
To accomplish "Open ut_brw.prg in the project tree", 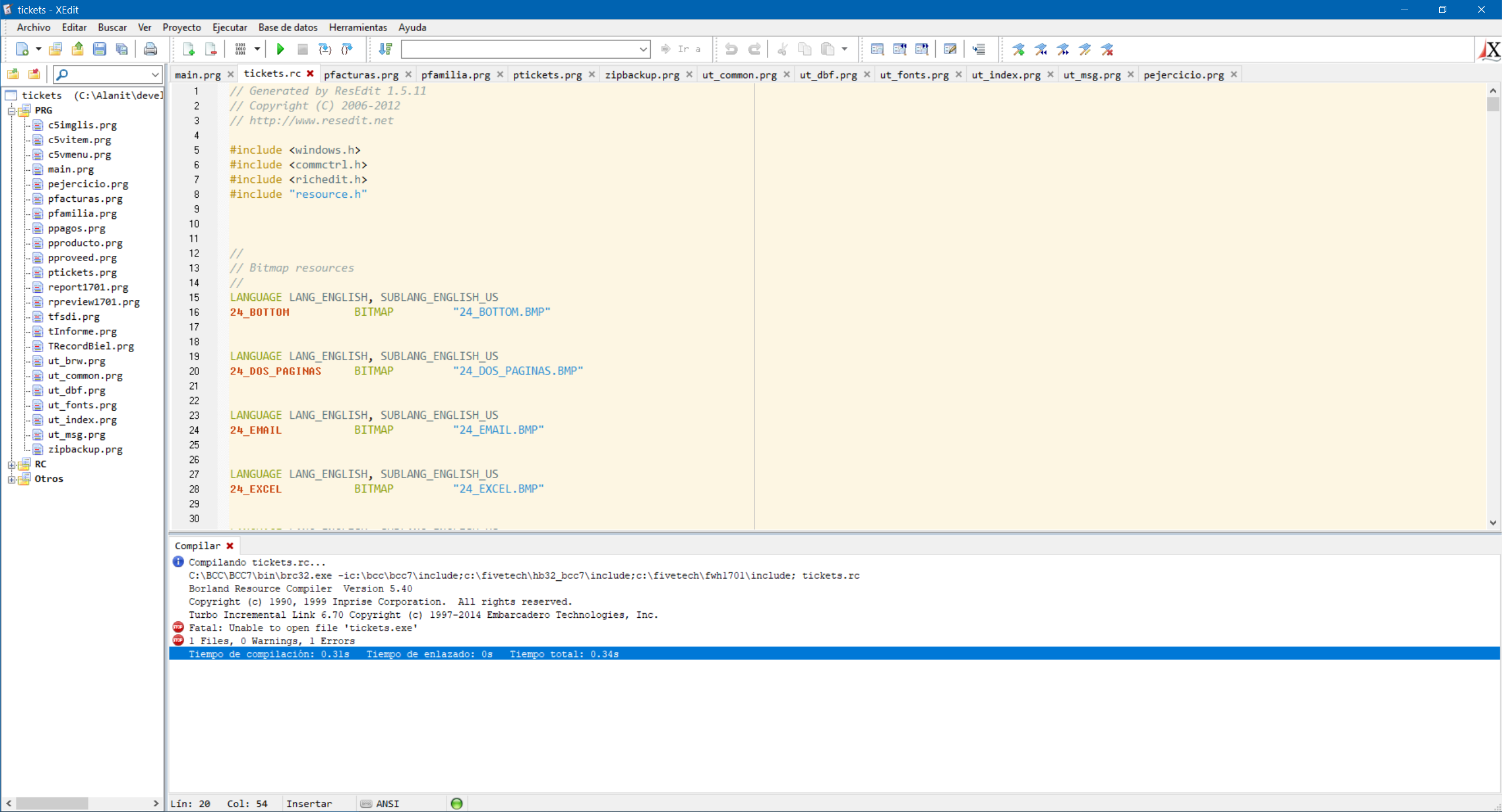I will click(76, 361).
